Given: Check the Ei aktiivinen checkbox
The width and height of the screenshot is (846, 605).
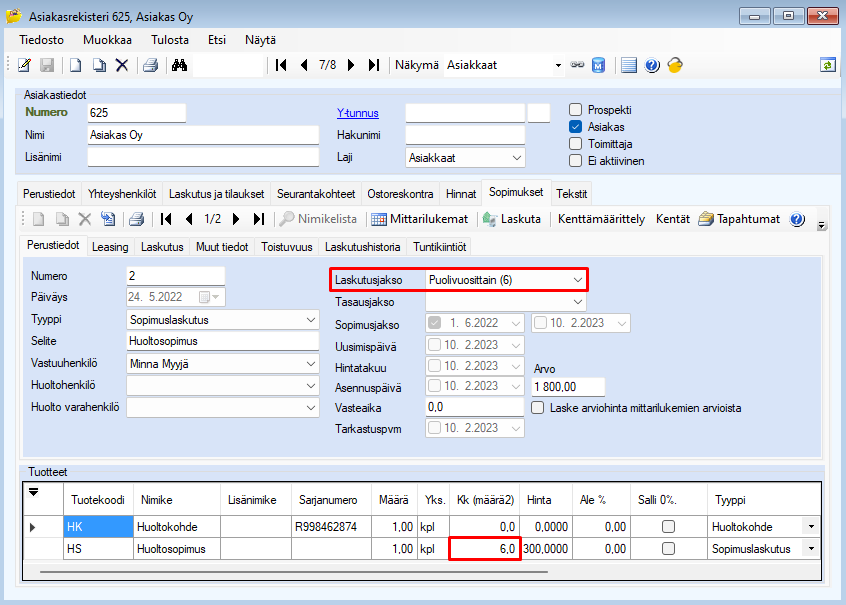Looking at the screenshot, I should [x=576, y=161].
